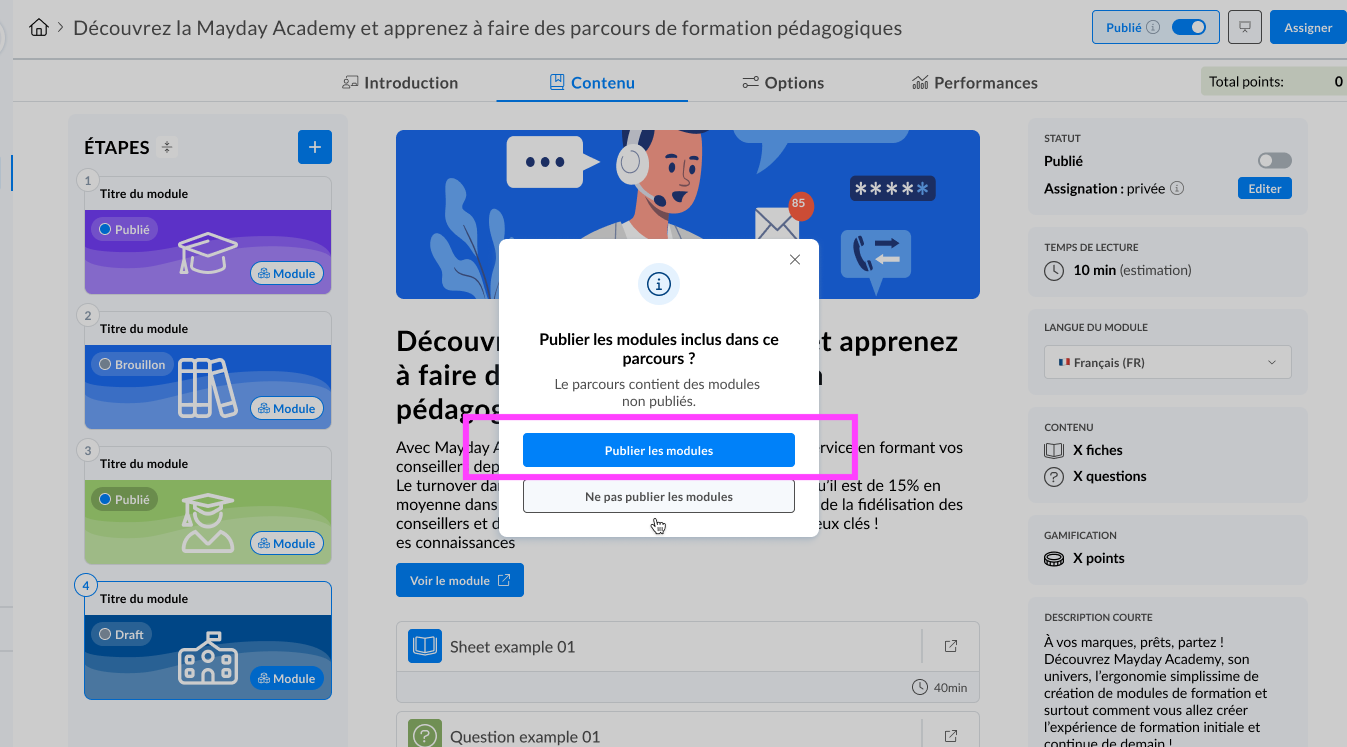Toggle the Publié switch in the top bar

(1188, 28)
